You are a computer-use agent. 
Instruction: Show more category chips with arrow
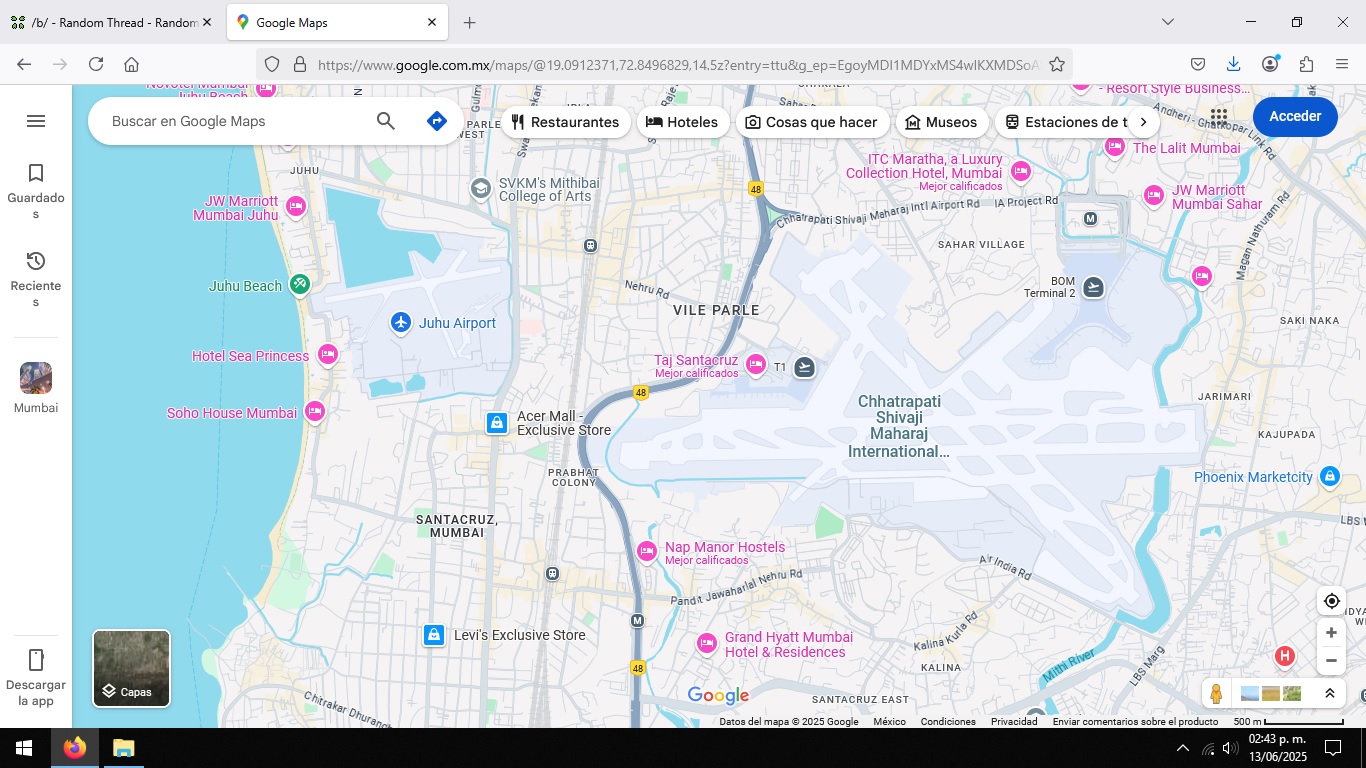click(1143, 122)
